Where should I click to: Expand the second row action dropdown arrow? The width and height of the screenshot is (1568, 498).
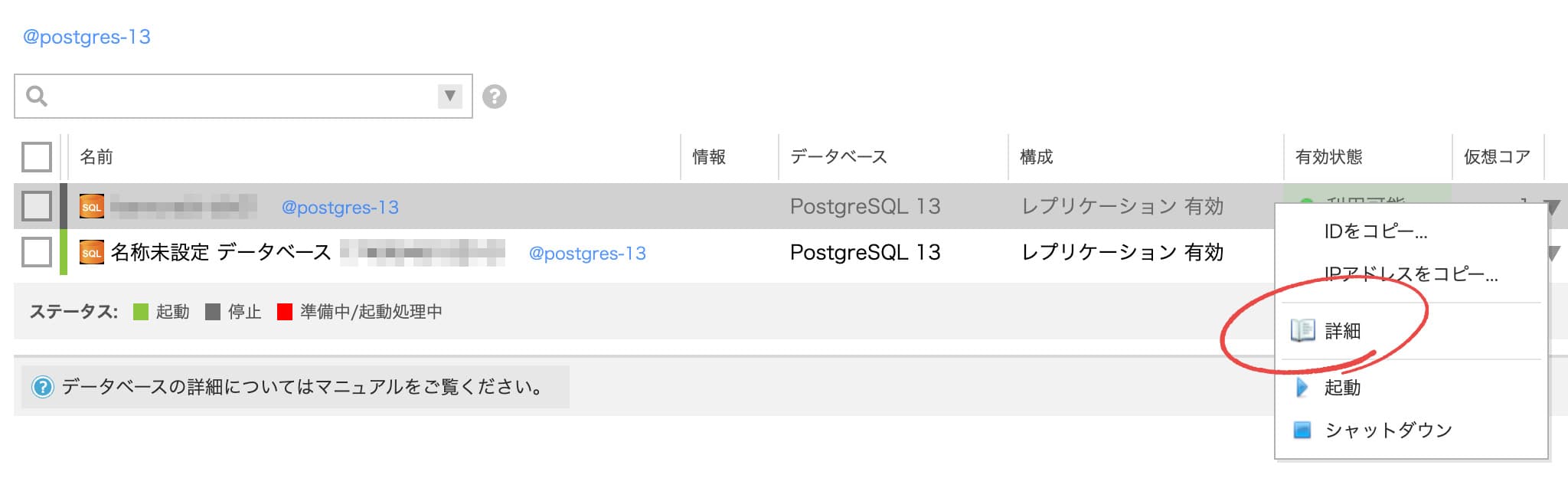tap(1554, 254)
